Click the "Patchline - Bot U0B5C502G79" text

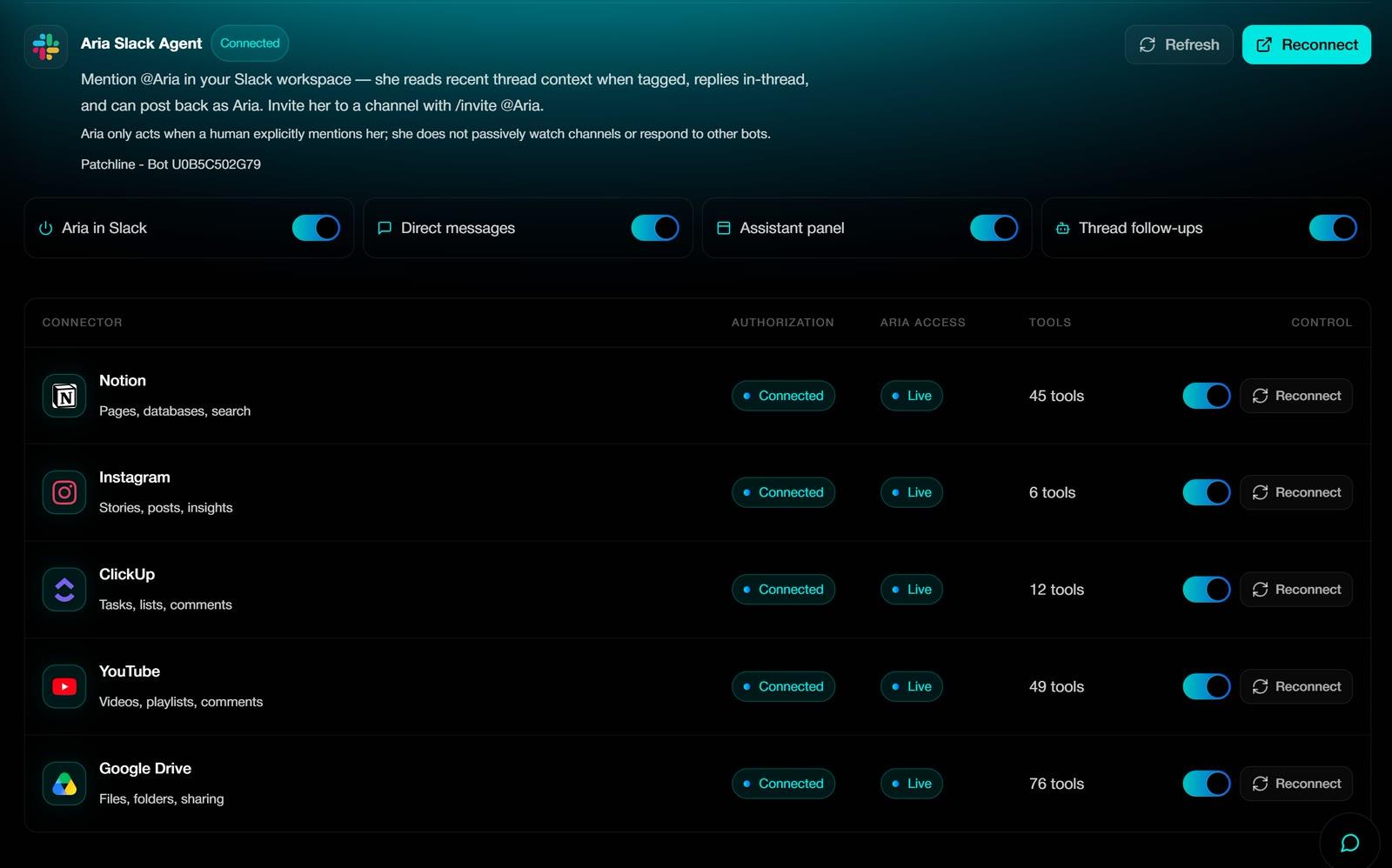click(x=171, y=164)
